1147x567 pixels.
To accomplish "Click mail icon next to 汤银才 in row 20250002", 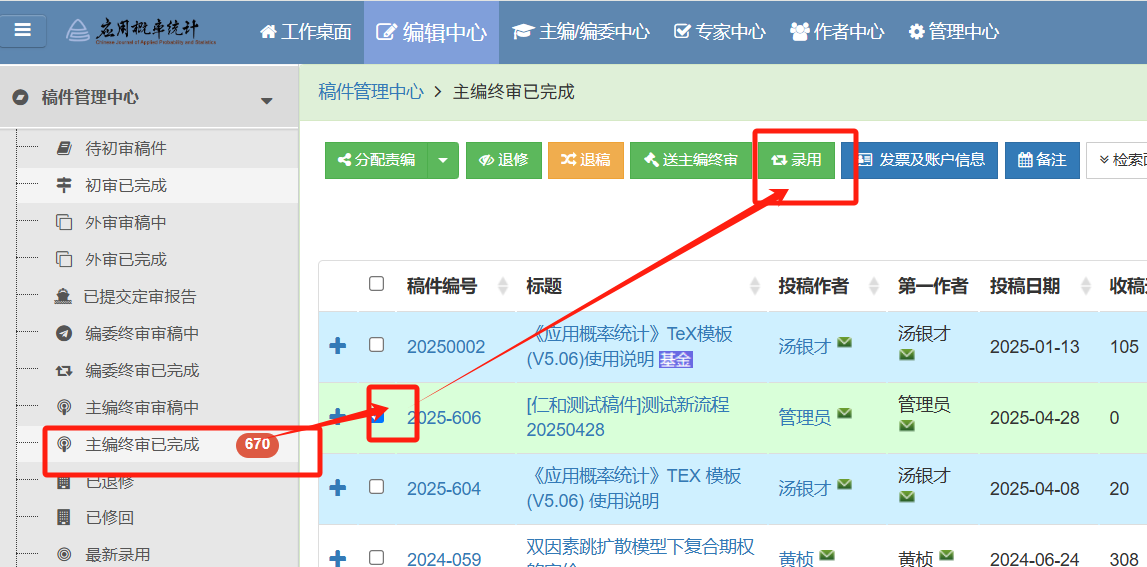I will pyautogui.click(x=844, y=342).
